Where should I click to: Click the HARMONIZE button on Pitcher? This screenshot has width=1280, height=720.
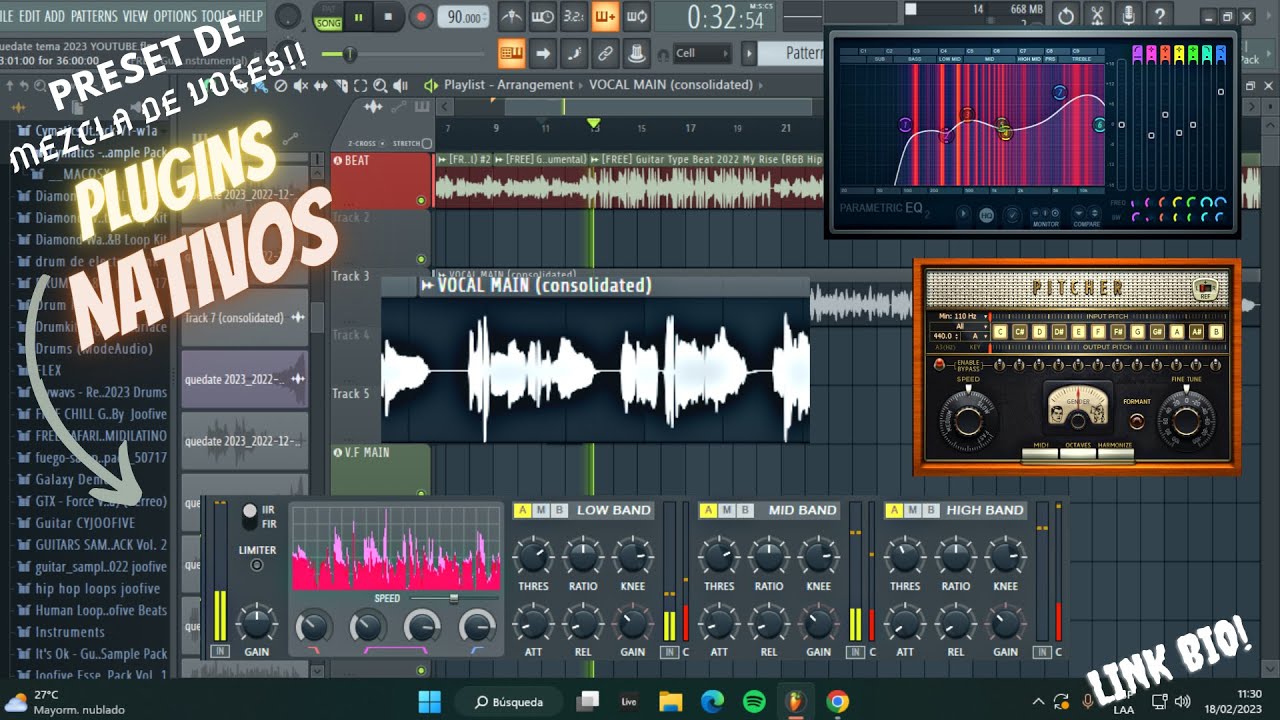point(1116,453)
